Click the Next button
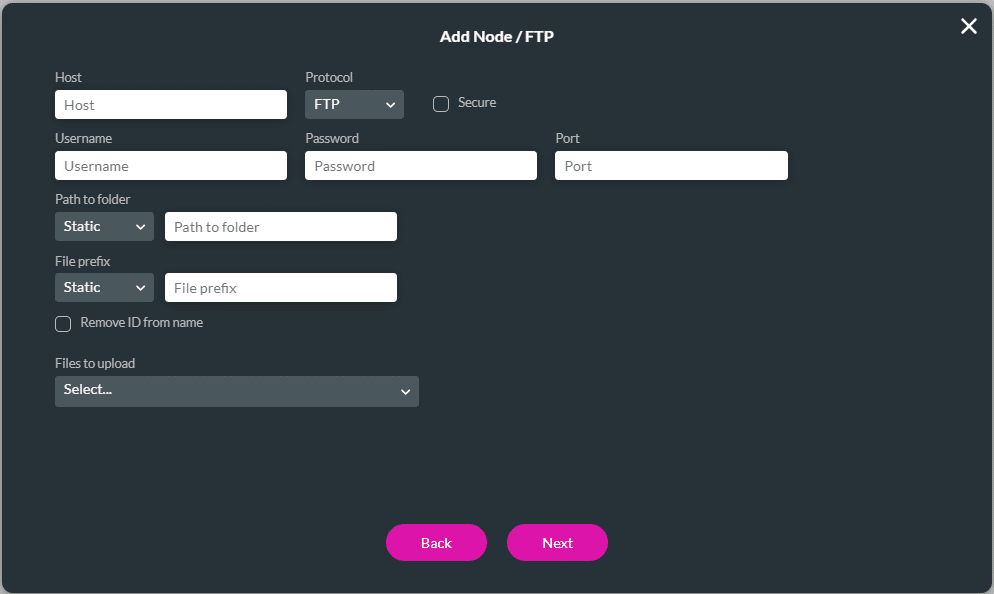The width and height of the screenshot is (994, 594). [557, 542]
